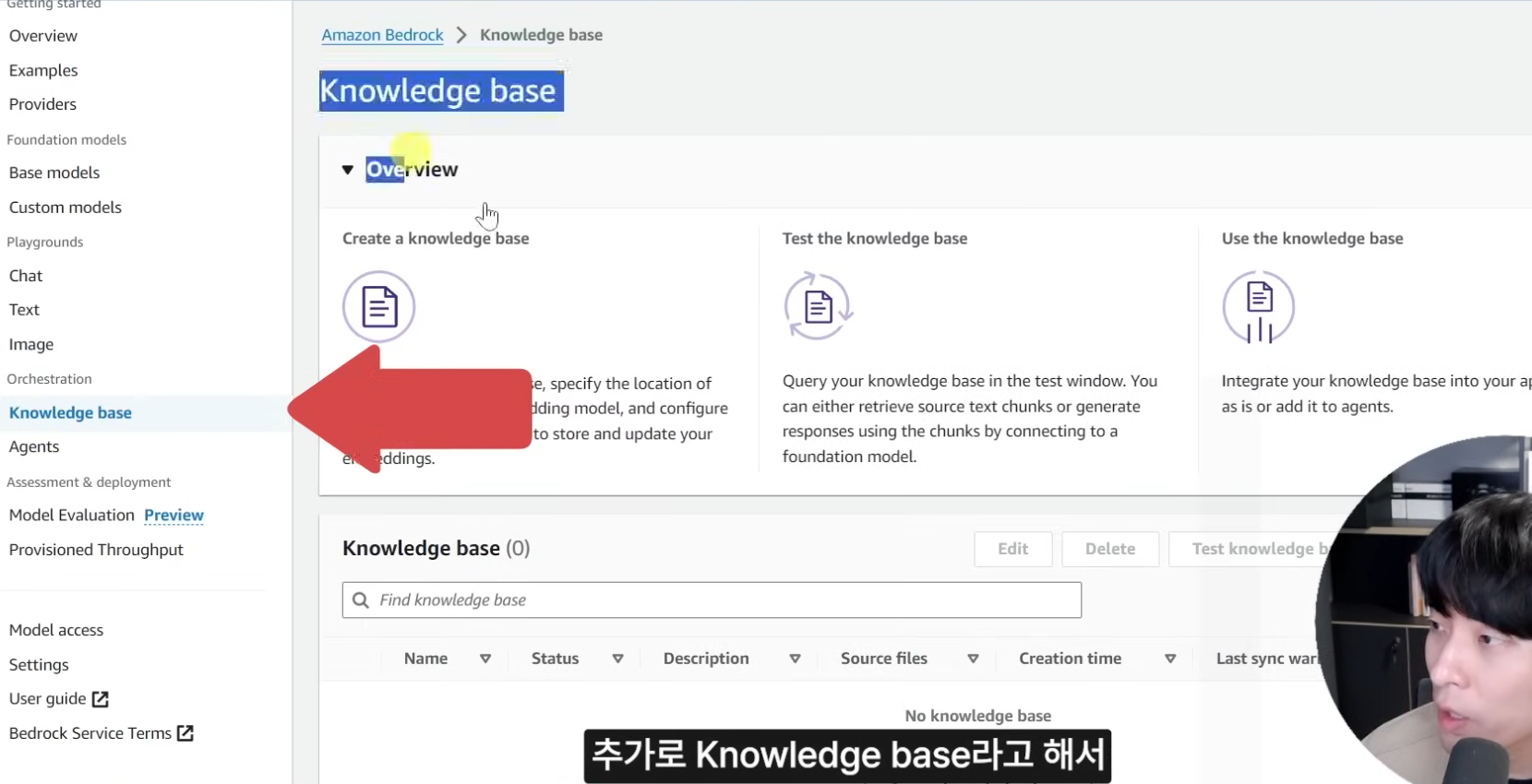Click the breadcrumb chevron separator
Viewport: 1532px width, 784px height.
[461, 35]
